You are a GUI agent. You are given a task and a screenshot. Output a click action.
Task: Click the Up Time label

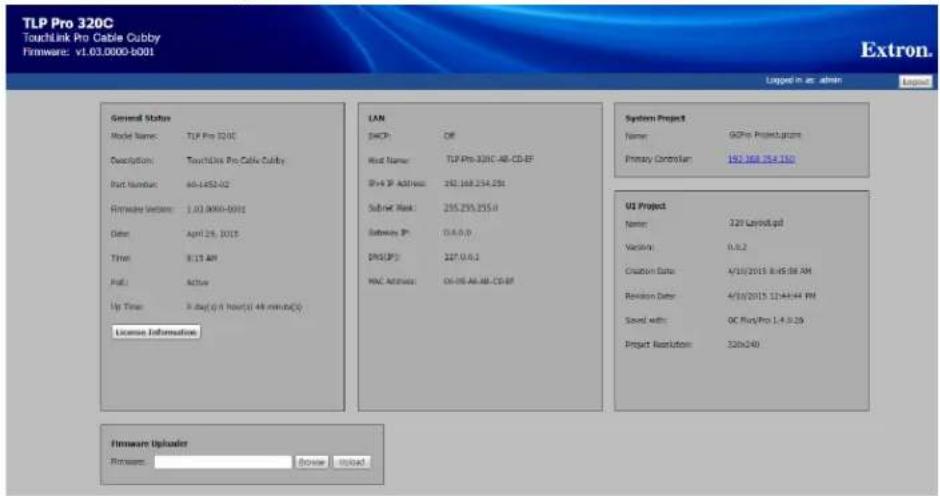click(126, 307)
